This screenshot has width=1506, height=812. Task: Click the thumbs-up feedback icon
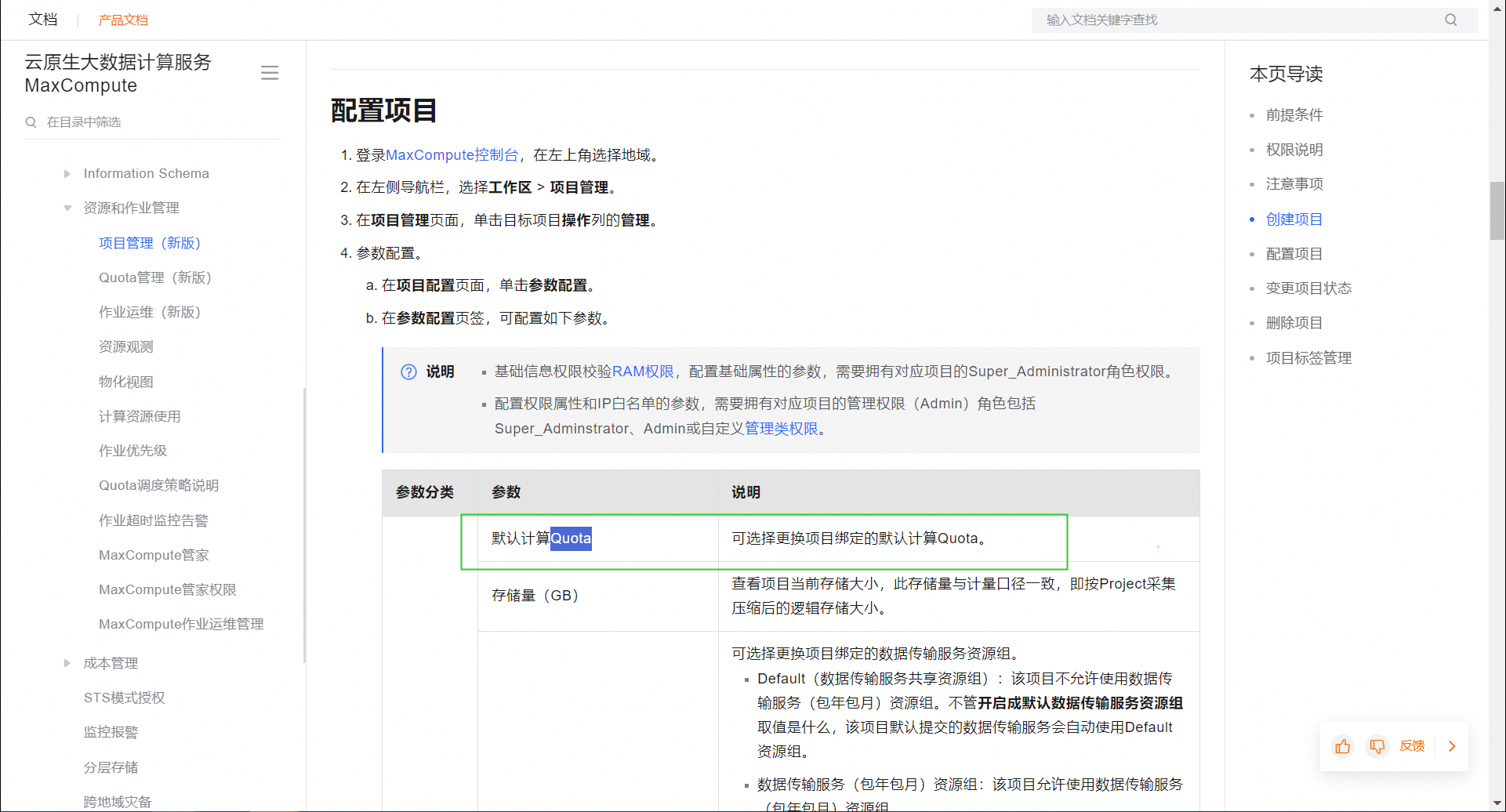1343,746
